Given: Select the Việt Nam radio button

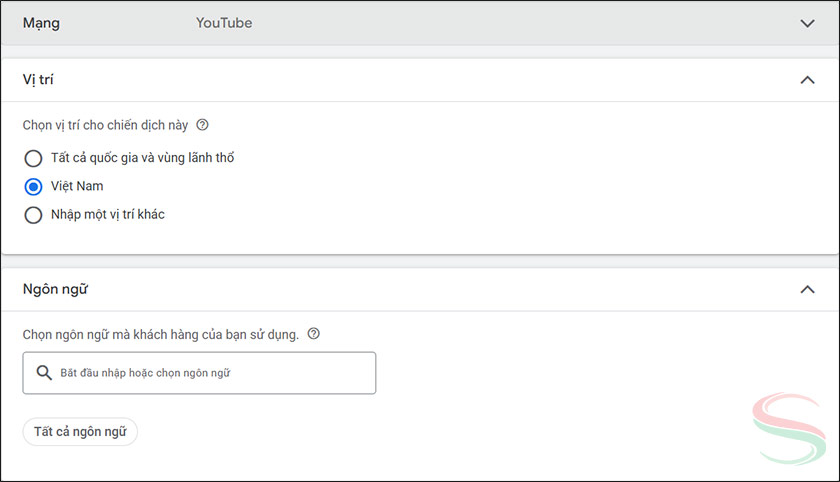Looking at the screenshot, I should (33, 187).
